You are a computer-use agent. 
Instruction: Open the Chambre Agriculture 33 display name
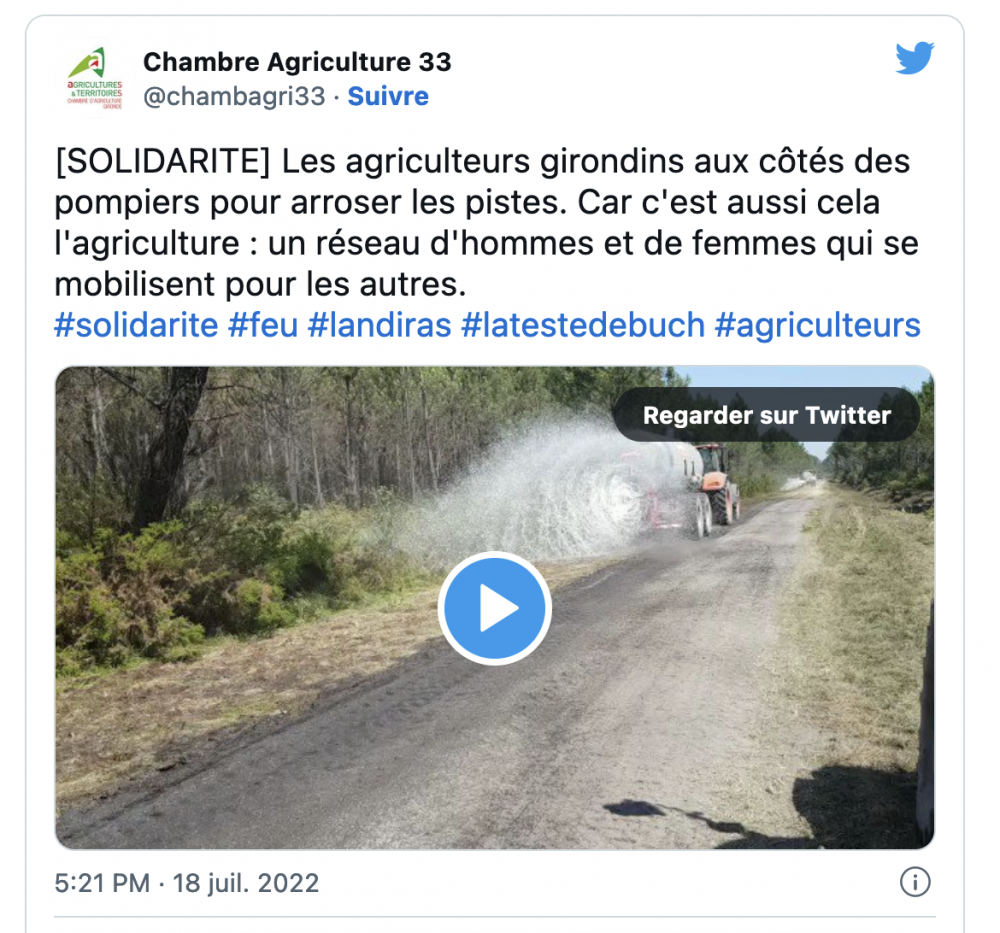coord(297,62)
